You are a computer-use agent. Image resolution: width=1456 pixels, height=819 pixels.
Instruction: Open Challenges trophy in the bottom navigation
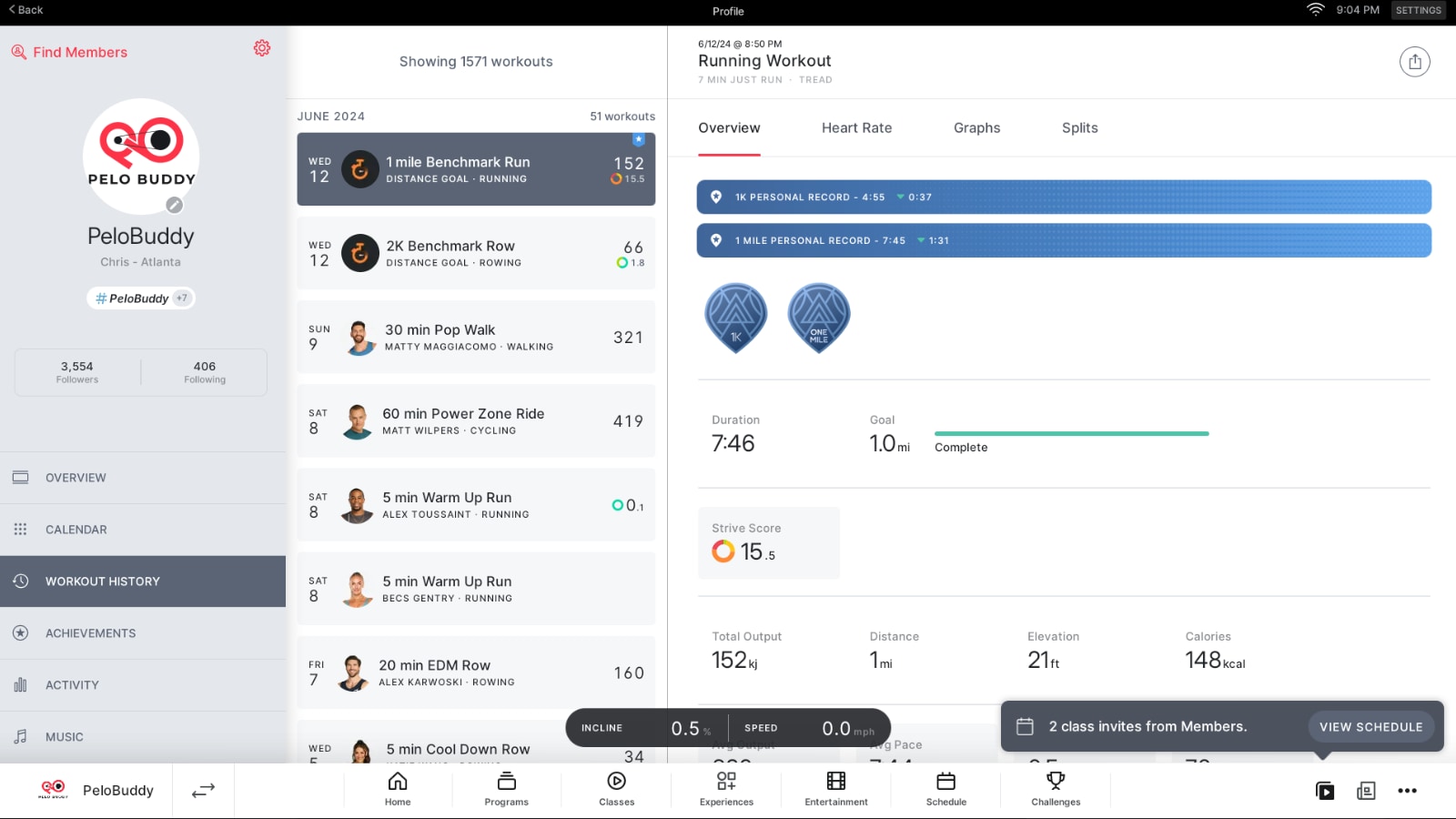(1056, 789)
